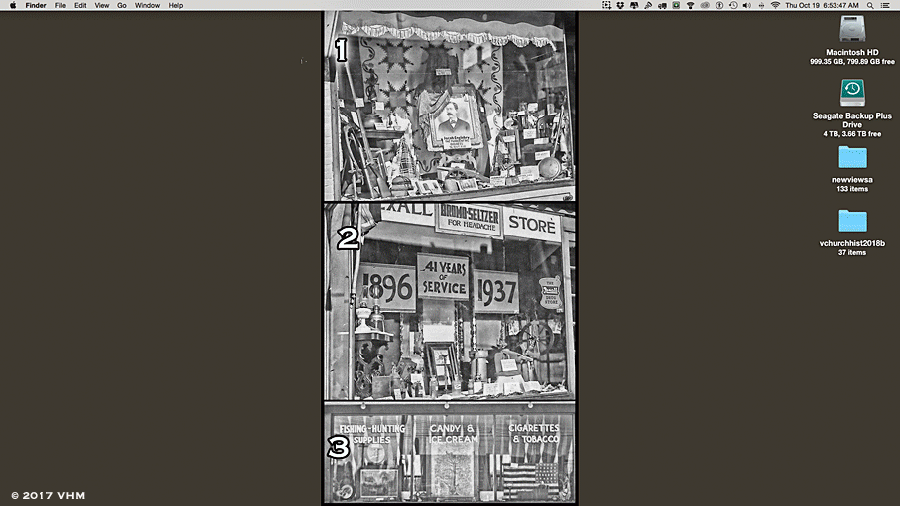Viewport: 900px width, 506px height.
Task: Open the Go menu
Action: [x=122, y=5]
